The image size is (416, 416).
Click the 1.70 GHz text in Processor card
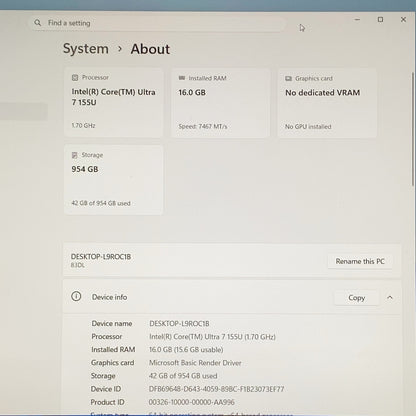click(x=83, y=125)
